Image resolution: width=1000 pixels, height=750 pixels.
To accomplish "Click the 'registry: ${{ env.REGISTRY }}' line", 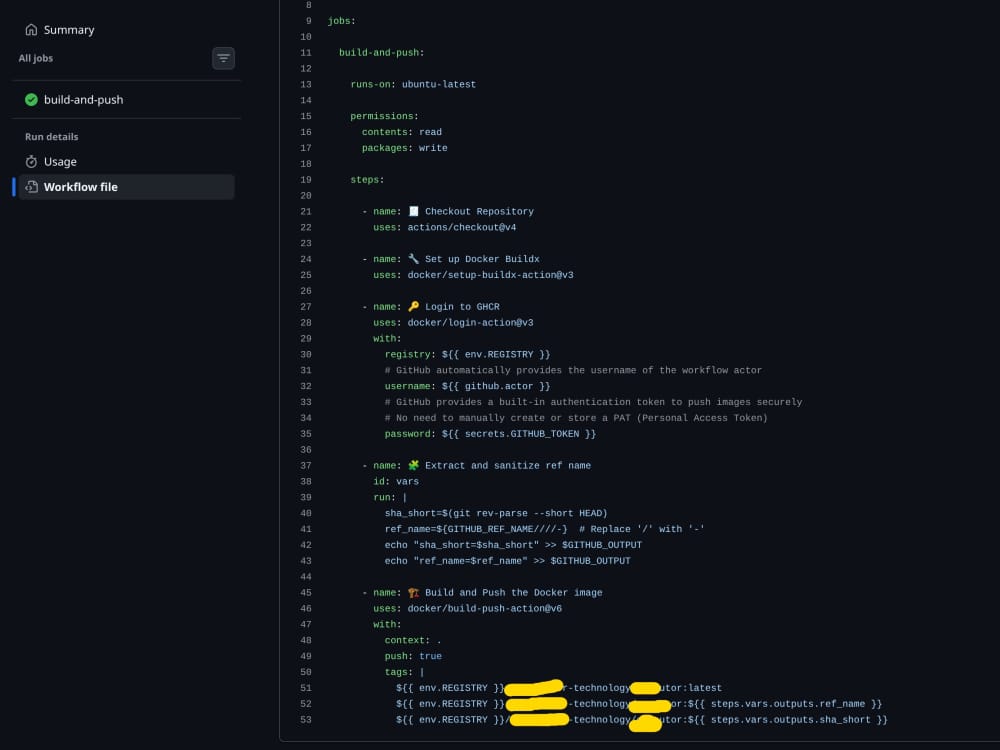I will [467, 355].
